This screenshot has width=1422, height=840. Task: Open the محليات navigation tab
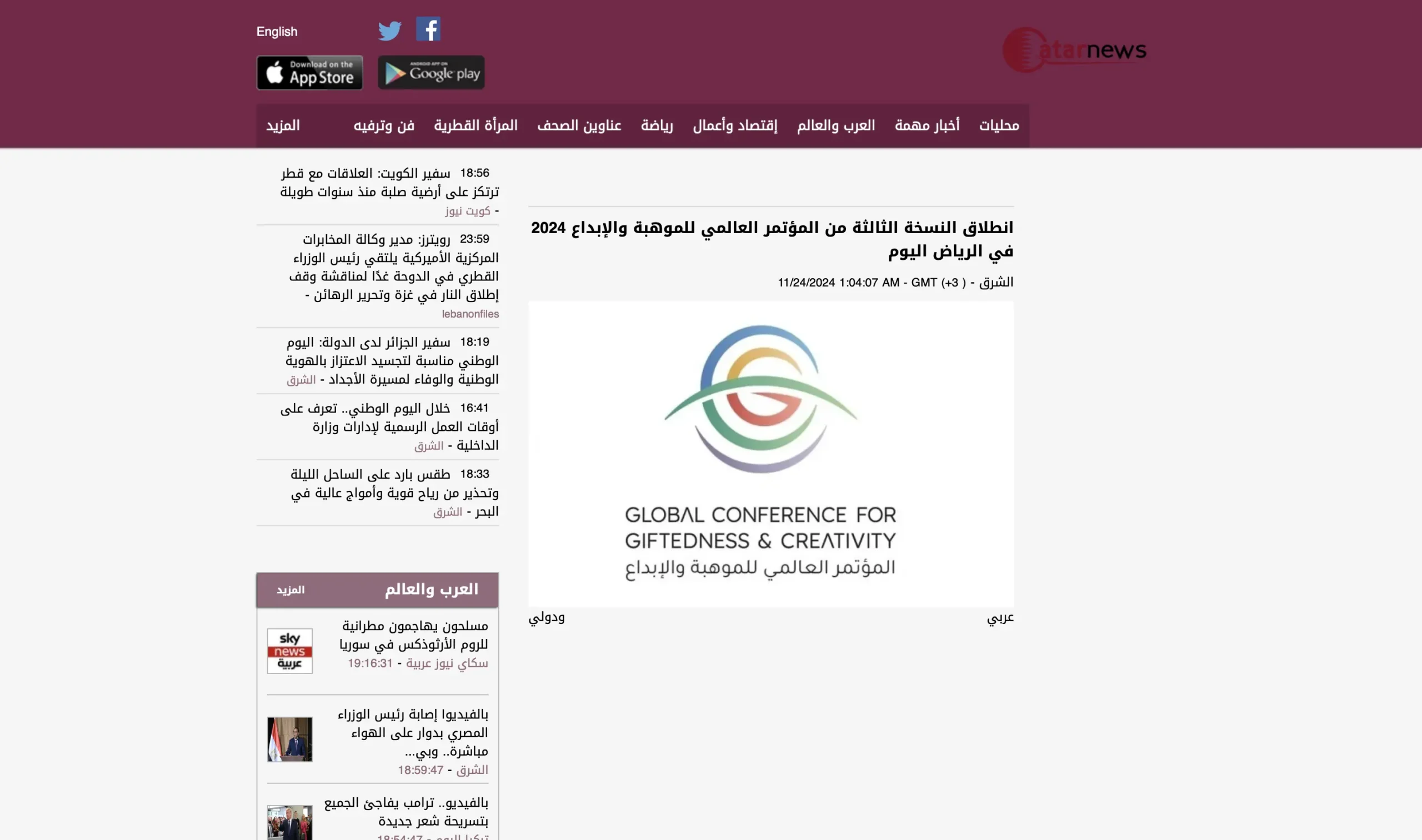(999, 125)
